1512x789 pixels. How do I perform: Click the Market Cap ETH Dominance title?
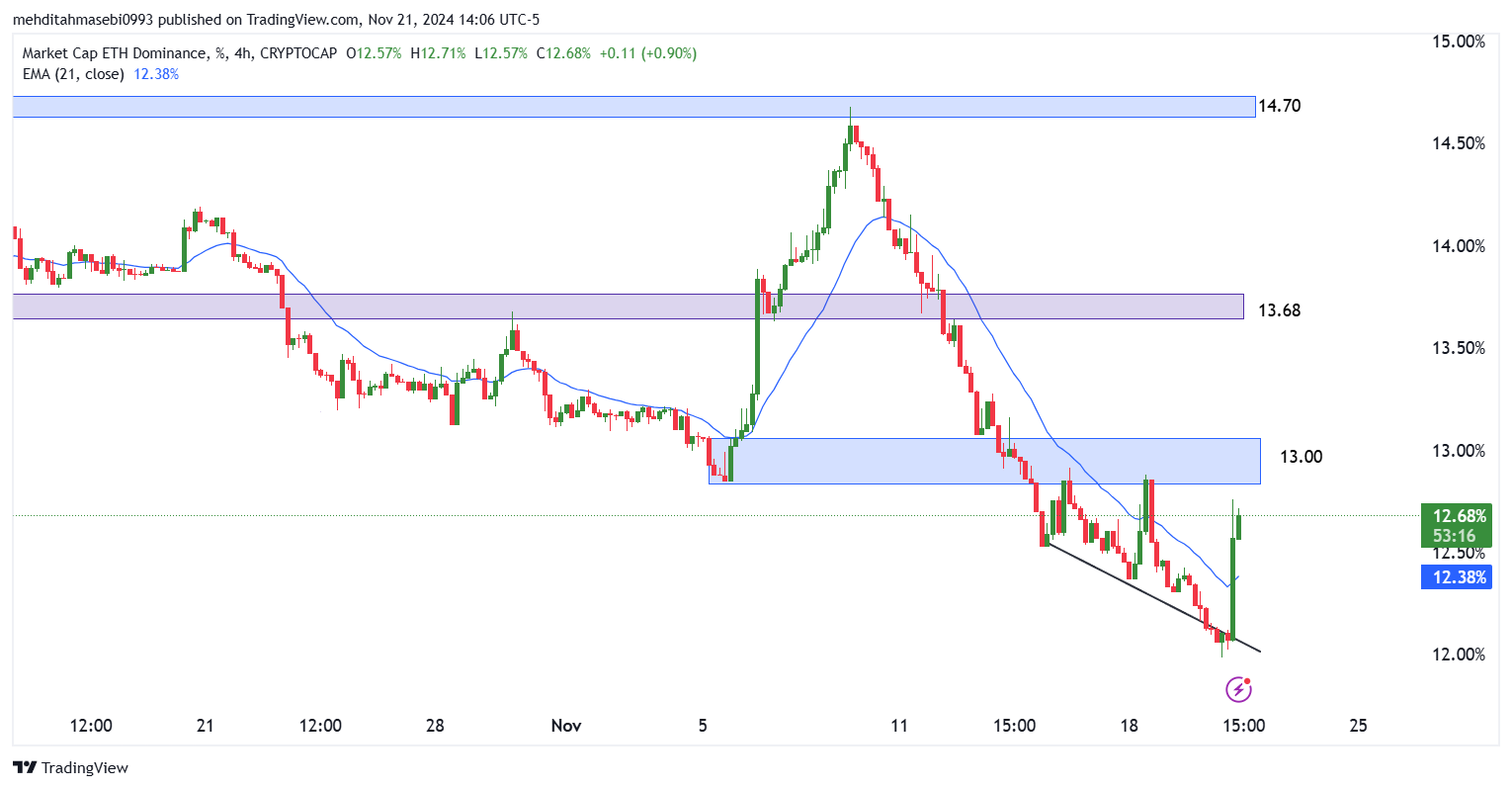click(x=115, y=53)
